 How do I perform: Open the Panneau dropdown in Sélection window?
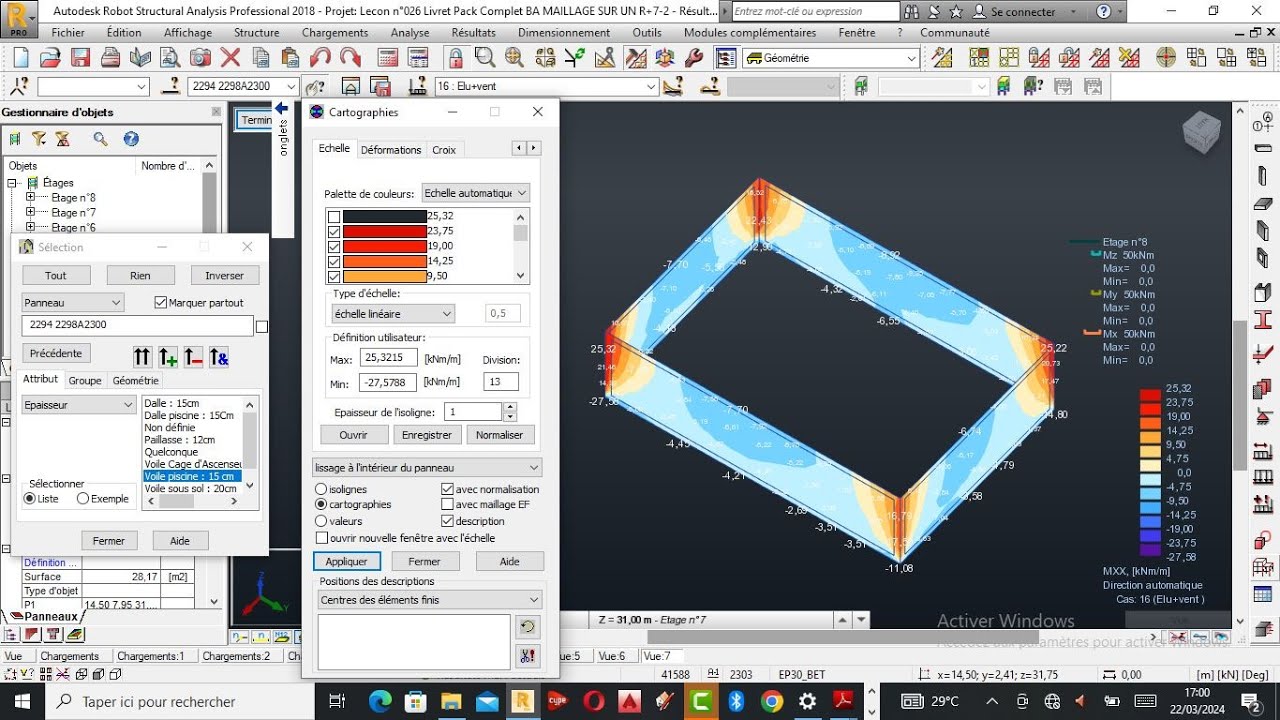[73, 302]
